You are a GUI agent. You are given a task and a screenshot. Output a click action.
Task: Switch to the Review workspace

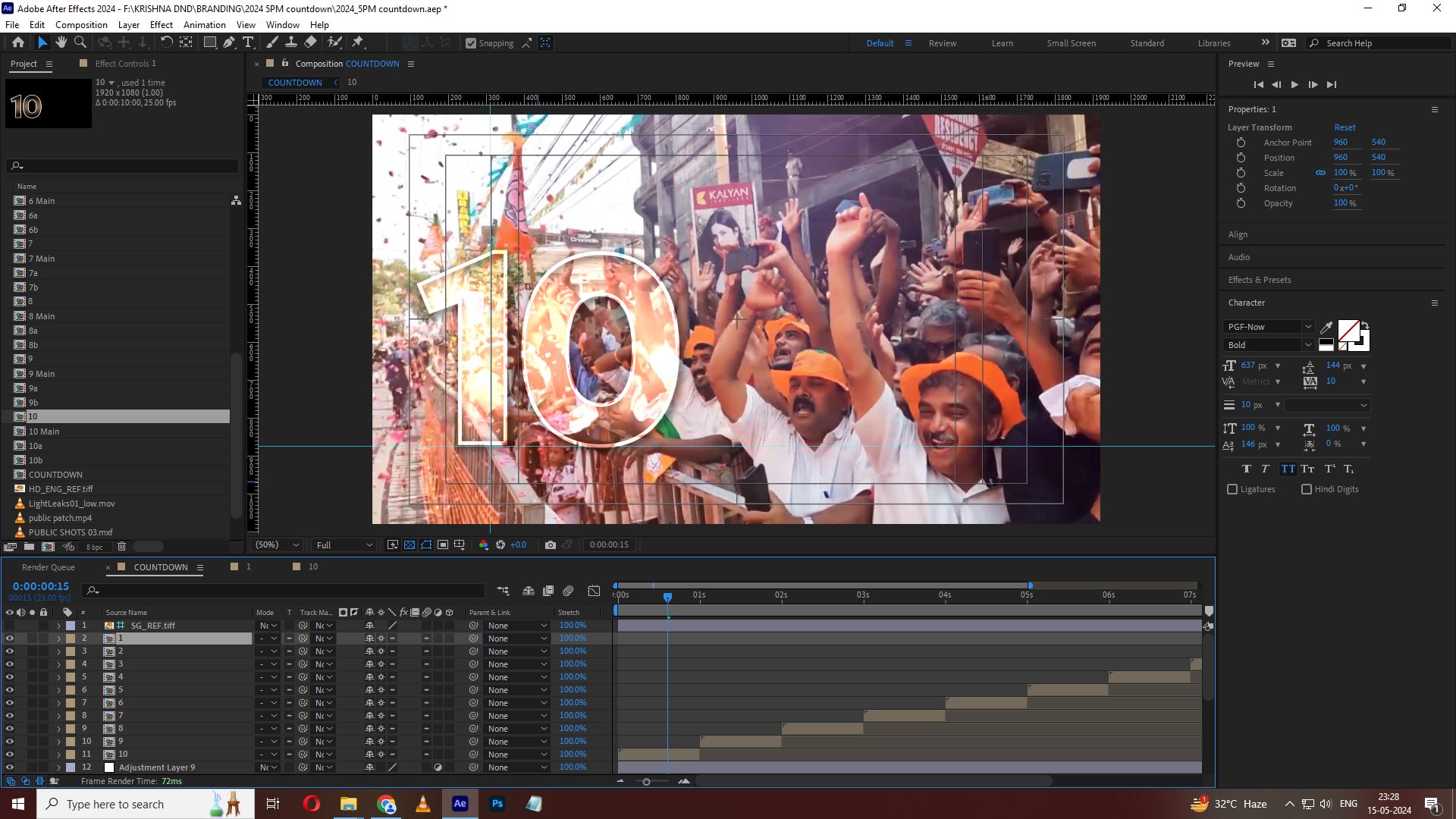tap(943, 43)
